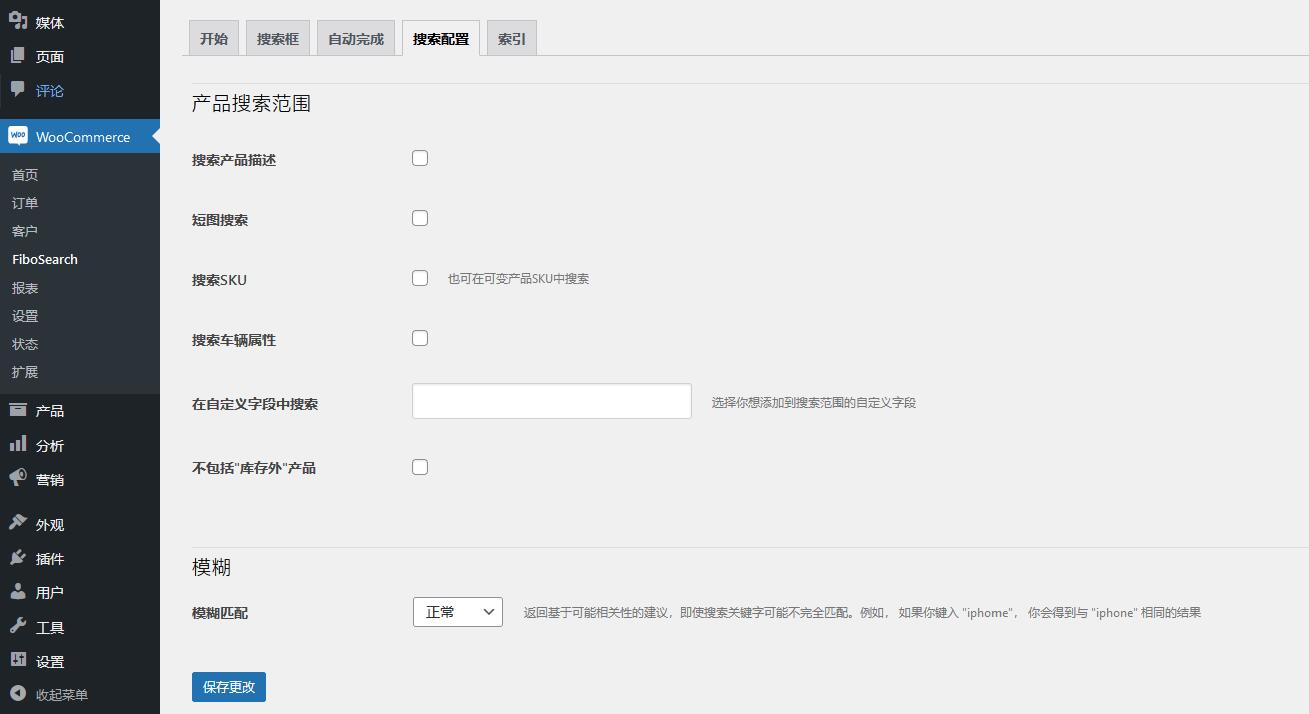Click the 插件 plugin icon
The image size is (1309, 714).
click(x=18, y=558)
